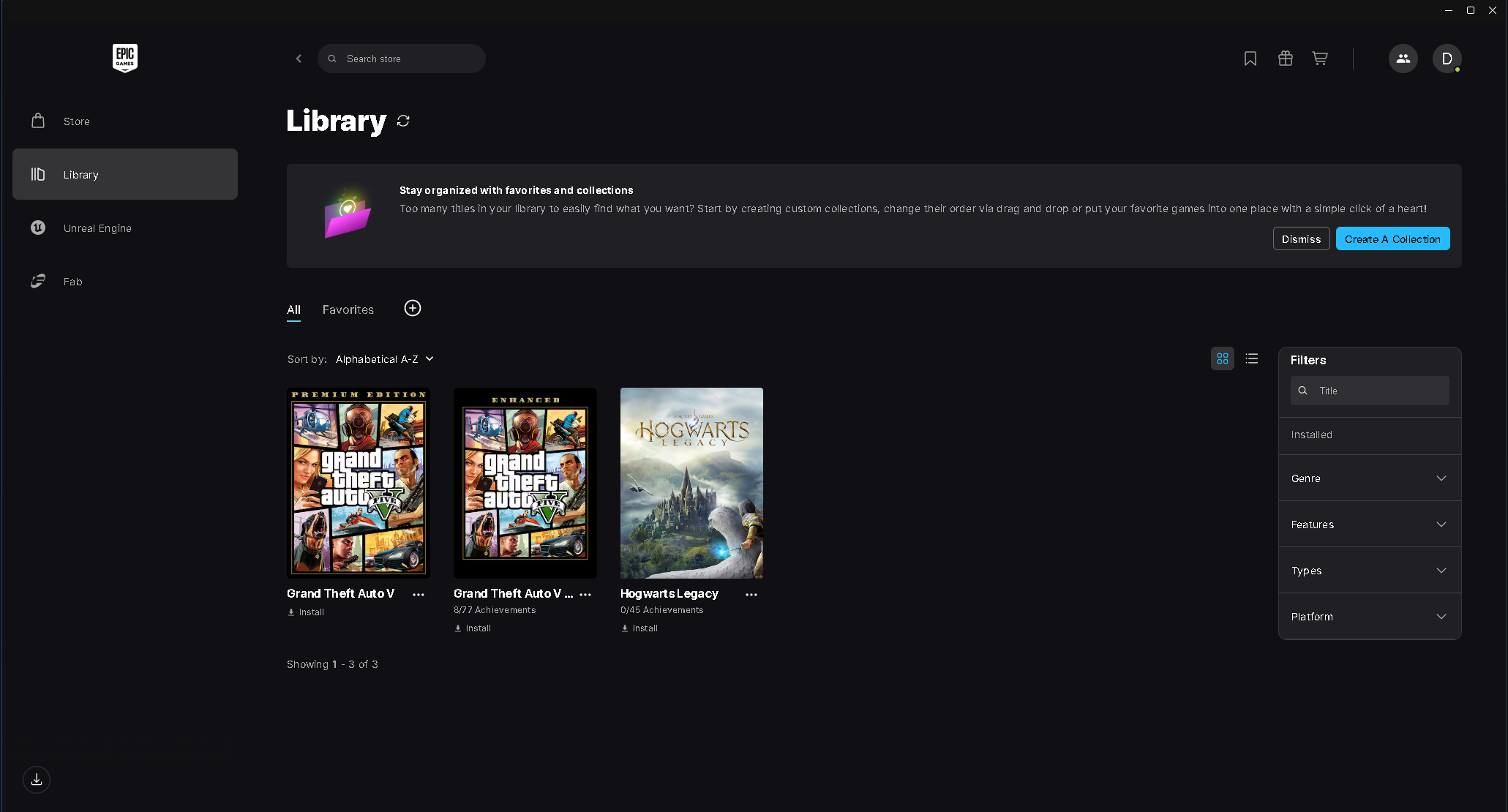Screen dimensions: 1508x812
Task: Switch to list view
Action: 1252,358
